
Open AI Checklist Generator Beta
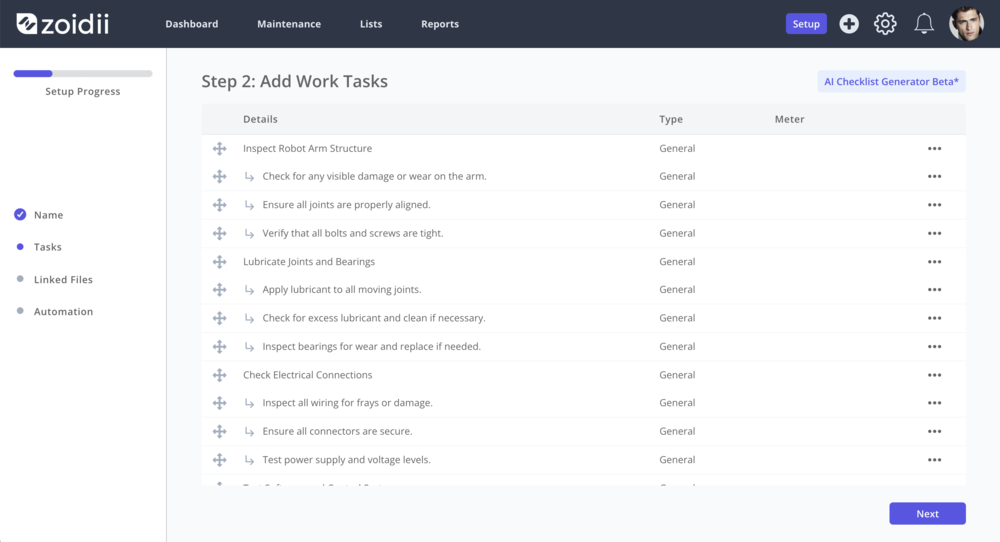pos(891,82)
